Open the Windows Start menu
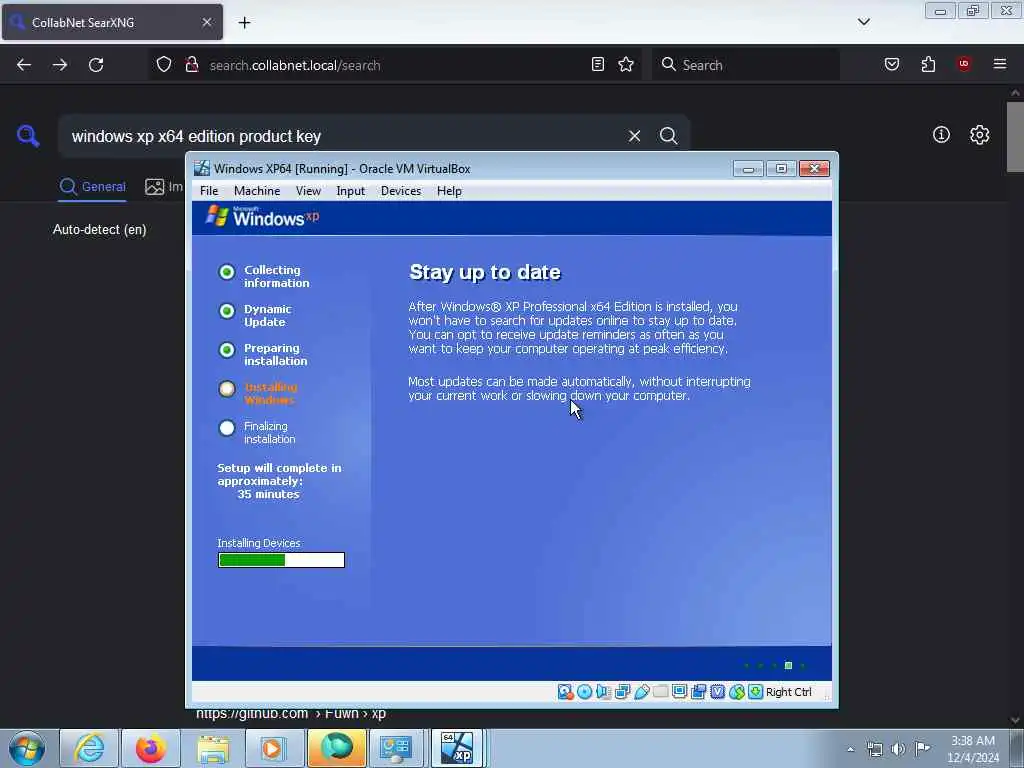Screen dimensions: 1024x768 (27, 748)
